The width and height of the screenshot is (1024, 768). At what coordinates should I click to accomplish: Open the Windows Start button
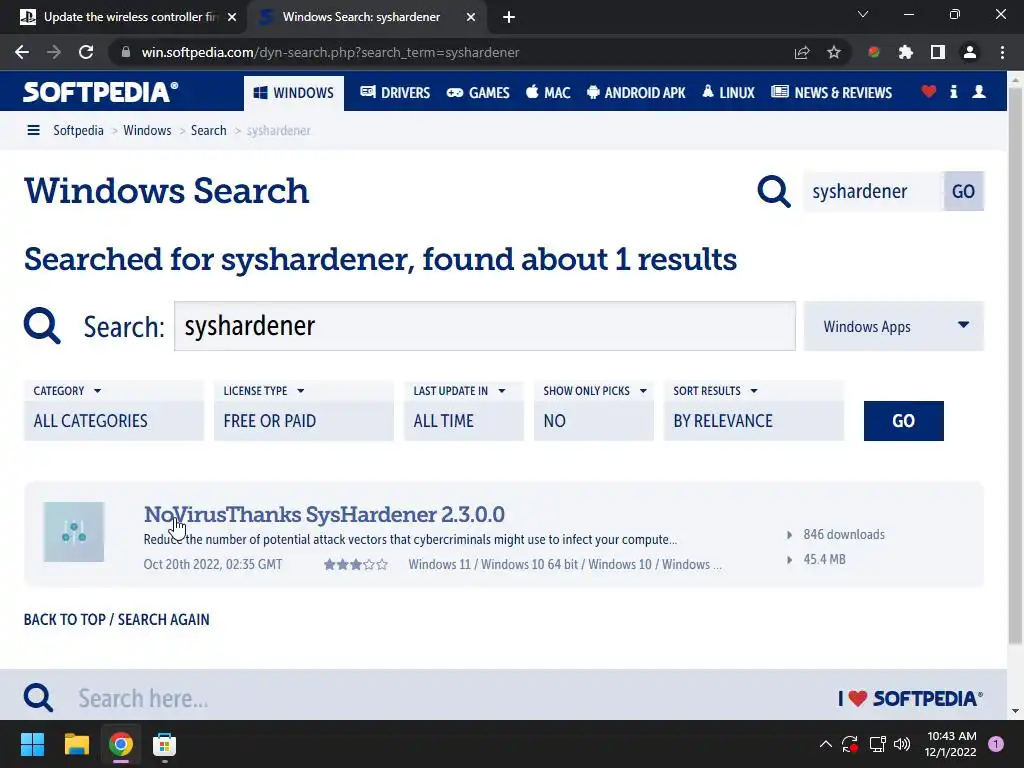point(32,744)
